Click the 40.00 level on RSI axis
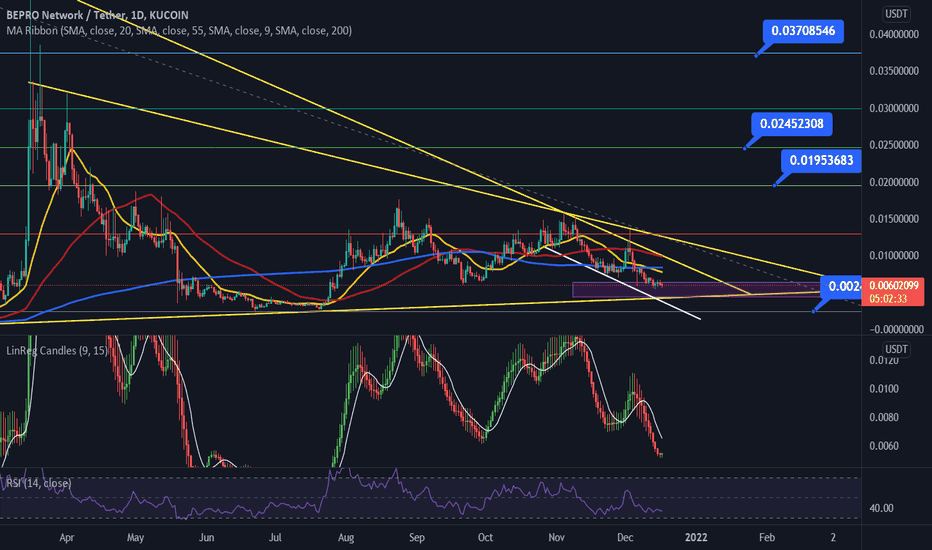The height and width of the screenshot is (550, 932). (x=881, y=508)
